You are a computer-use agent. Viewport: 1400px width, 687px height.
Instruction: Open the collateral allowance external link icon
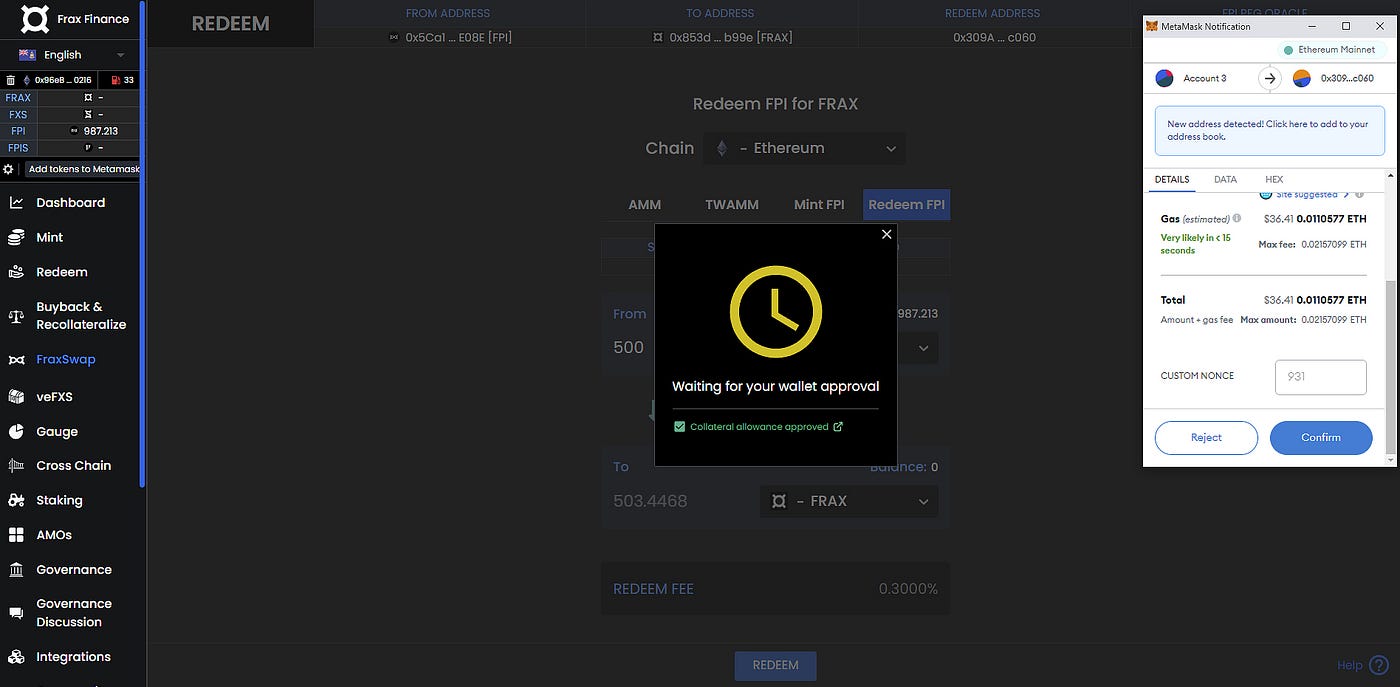tap(838, 427)
